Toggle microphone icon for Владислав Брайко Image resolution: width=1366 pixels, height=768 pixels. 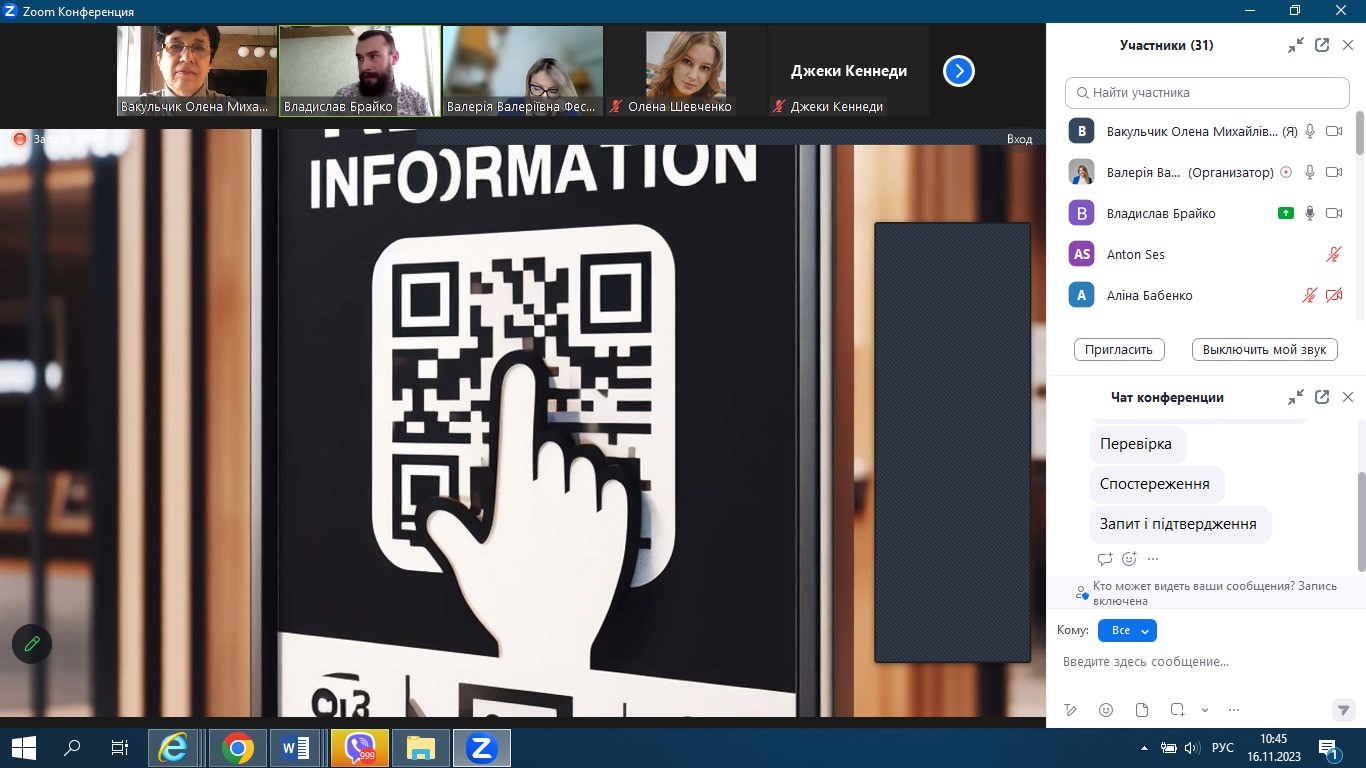1310,213
